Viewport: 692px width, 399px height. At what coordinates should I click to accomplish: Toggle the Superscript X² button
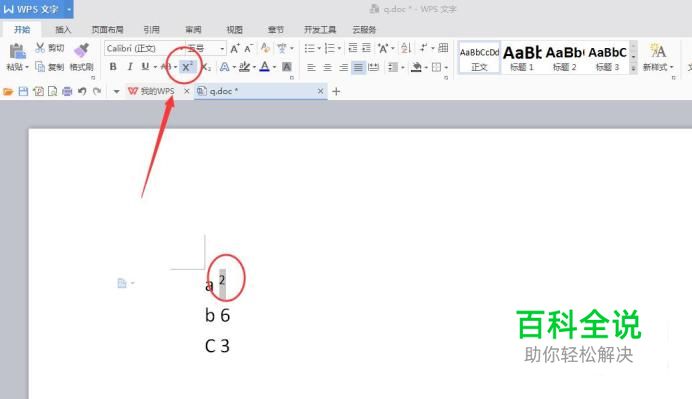(x=187, y=67)
